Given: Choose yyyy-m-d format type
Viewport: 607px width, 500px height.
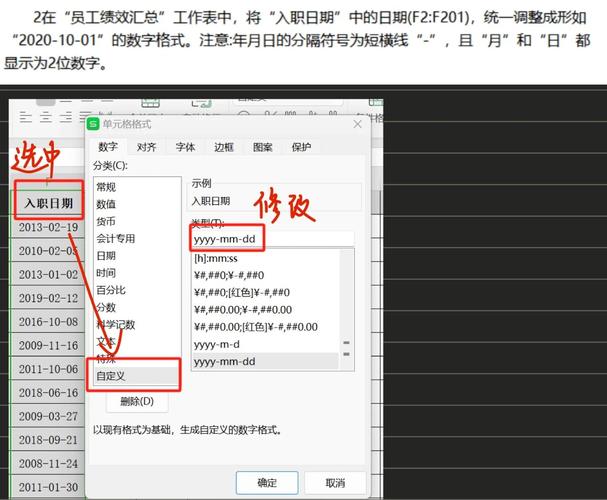Looking at the screenshot, I should pos(266,344).
